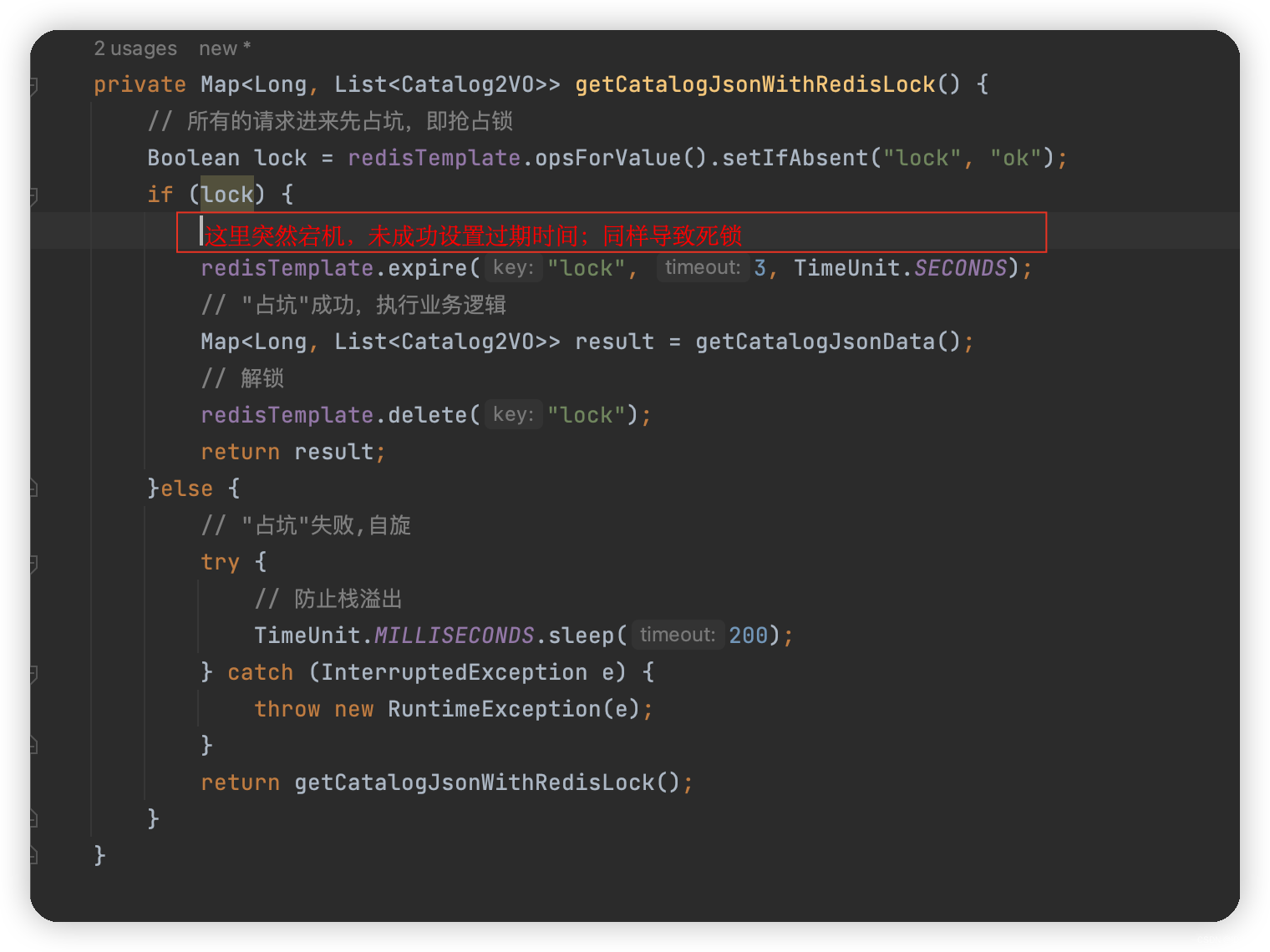Click the 防止栈溢出 comment
The height and width of the screenshot is (952, 1270).
328,599
